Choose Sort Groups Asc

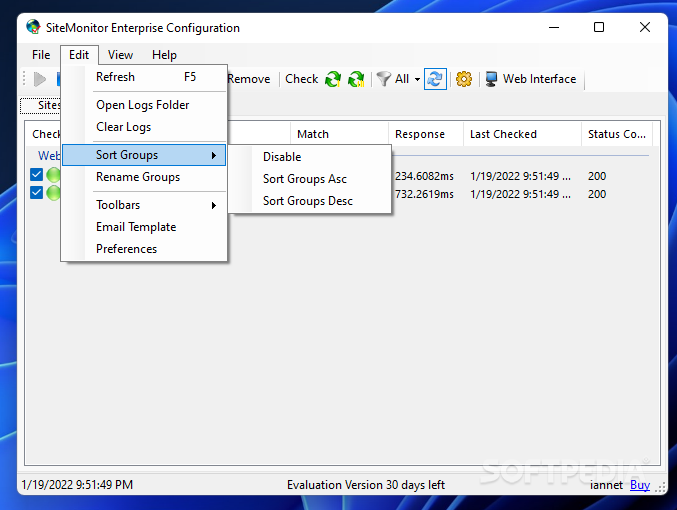coord(310,179)
